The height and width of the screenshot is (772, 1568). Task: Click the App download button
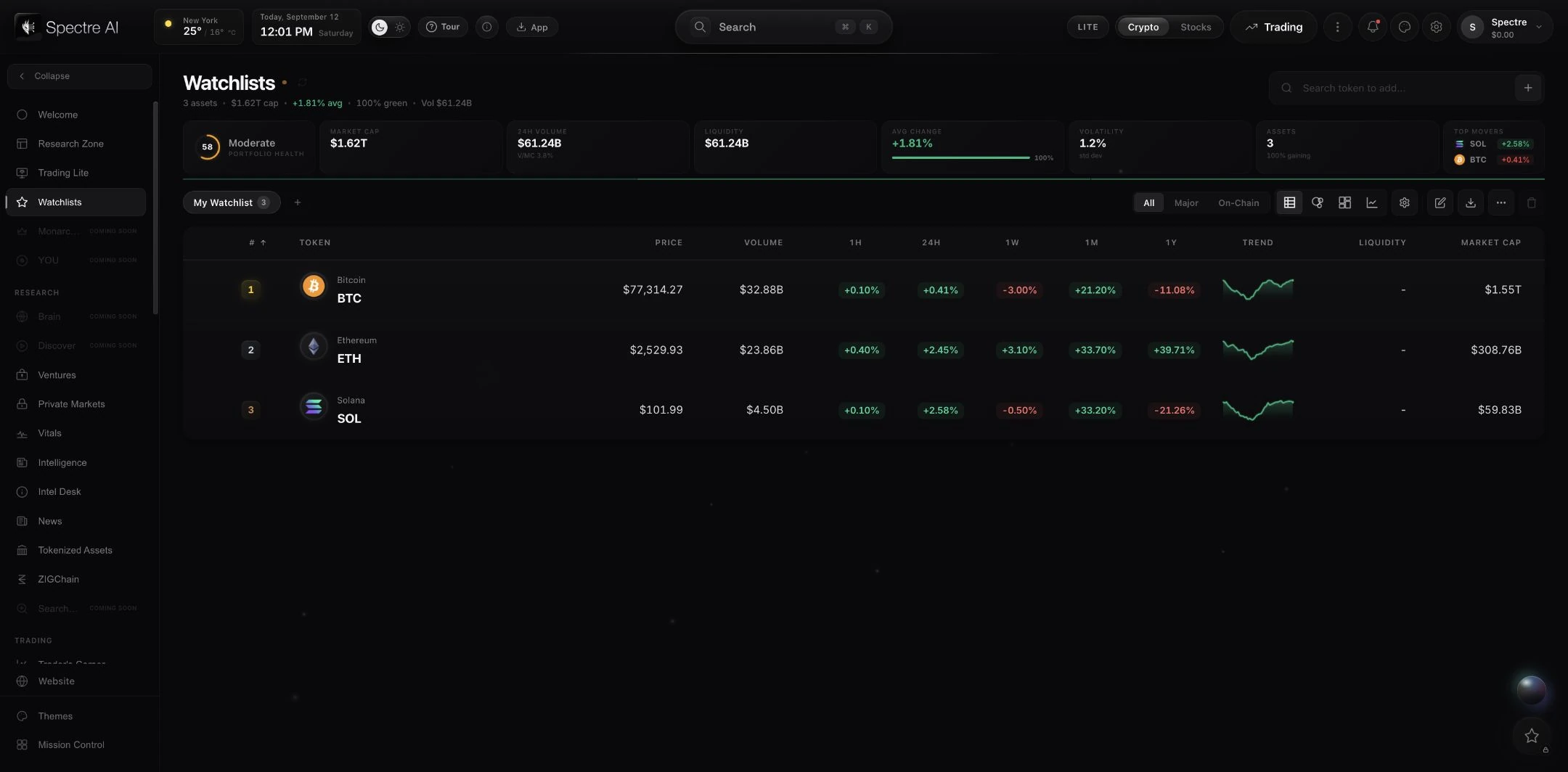532,27
